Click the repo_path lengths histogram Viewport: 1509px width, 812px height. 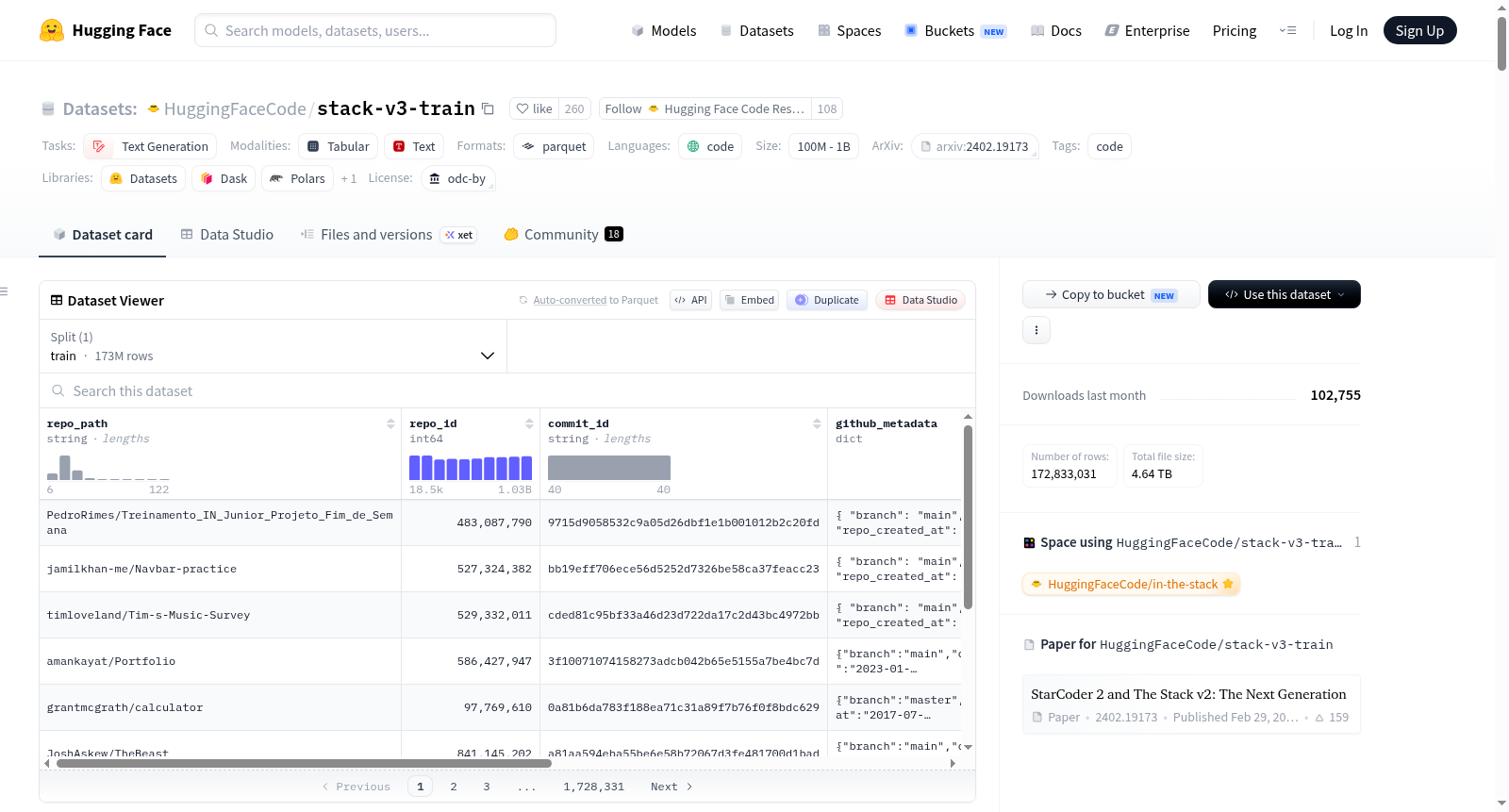(108, 468)
